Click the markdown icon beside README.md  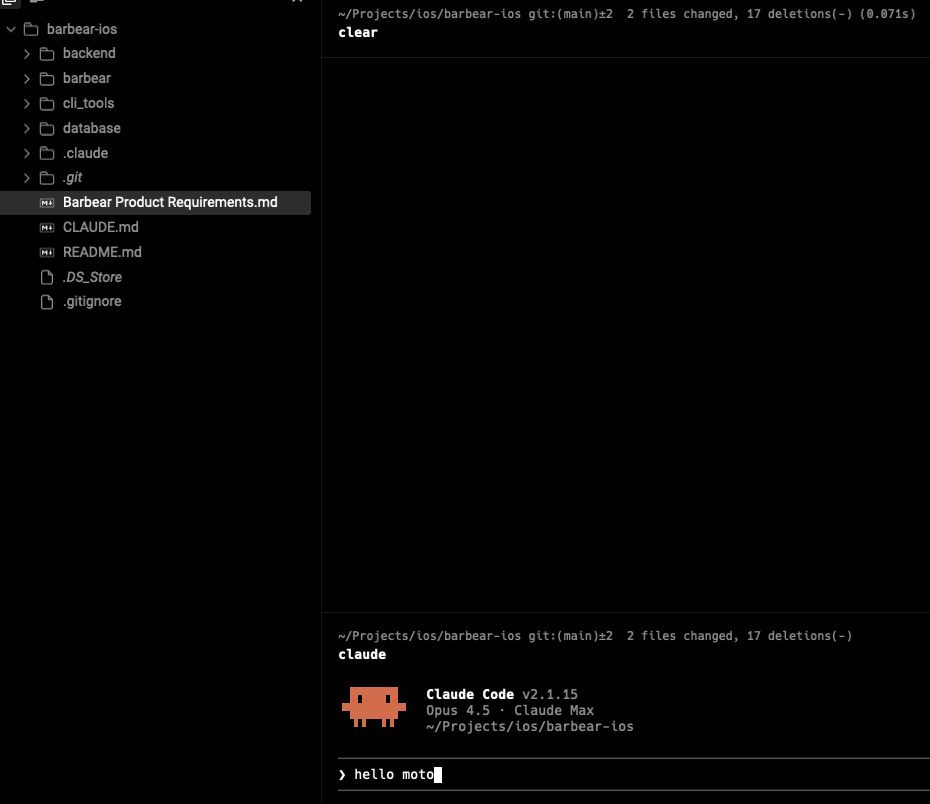(47, 253)
